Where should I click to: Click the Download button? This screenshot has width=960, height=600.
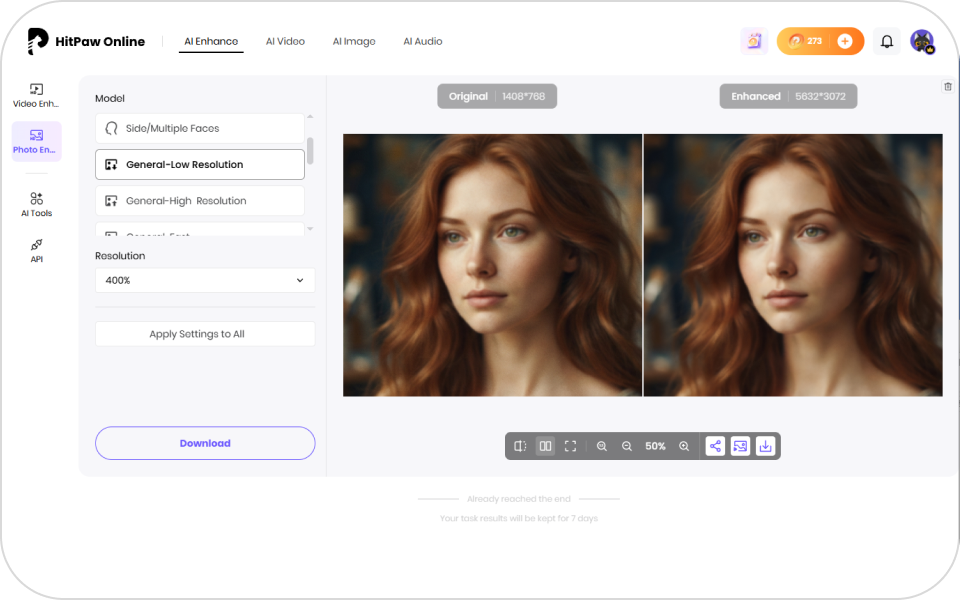205,443
